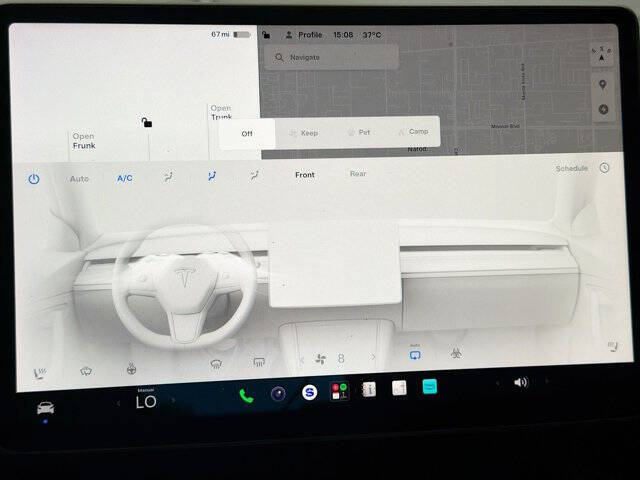Raise temperature with arrow right of LO
Image resolution: width=640 pixels, height=480 pixels.
pyautogui.click(x=173, y=401)
